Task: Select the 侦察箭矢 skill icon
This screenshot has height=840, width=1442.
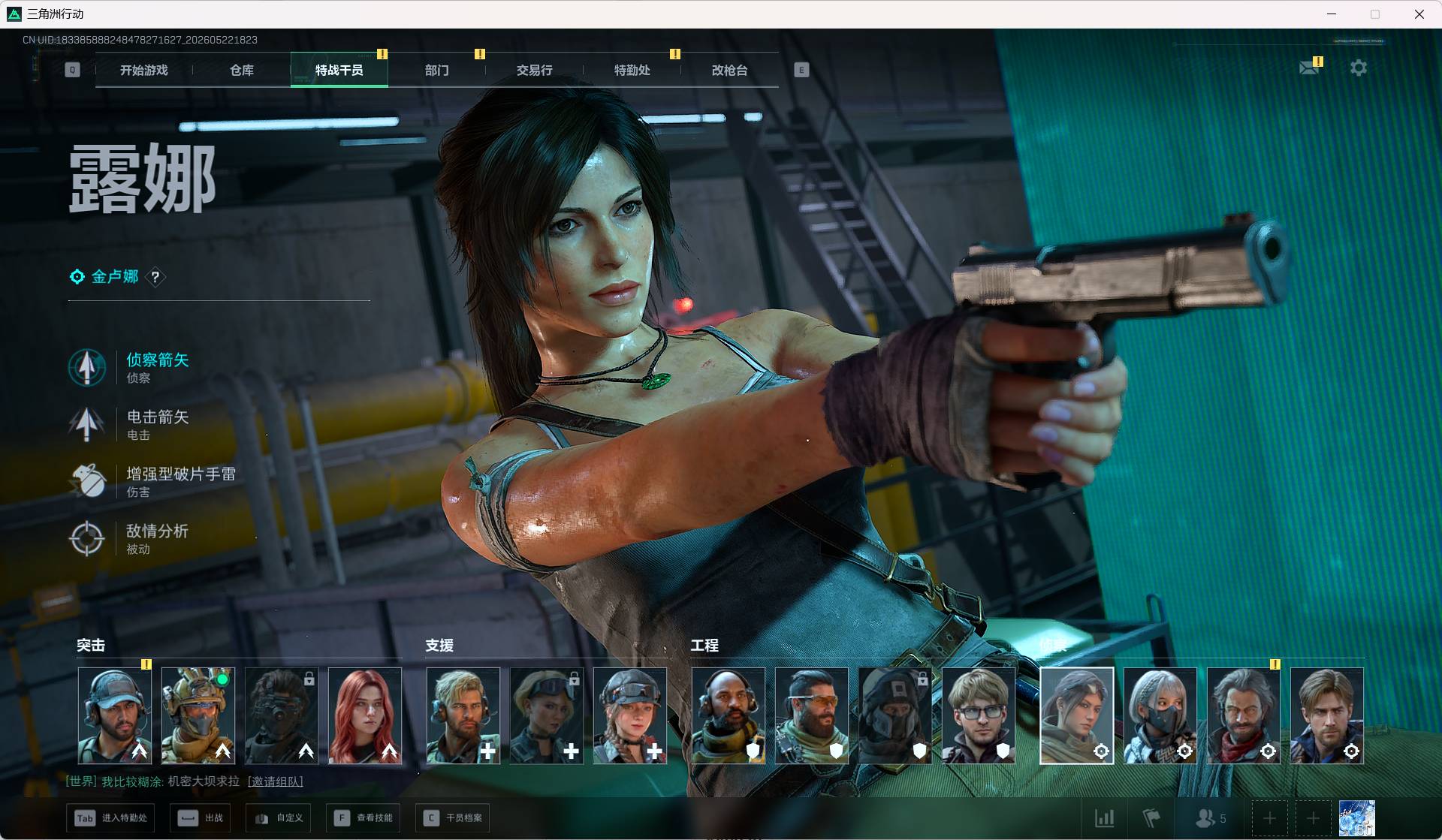Action: click(87, 367)
